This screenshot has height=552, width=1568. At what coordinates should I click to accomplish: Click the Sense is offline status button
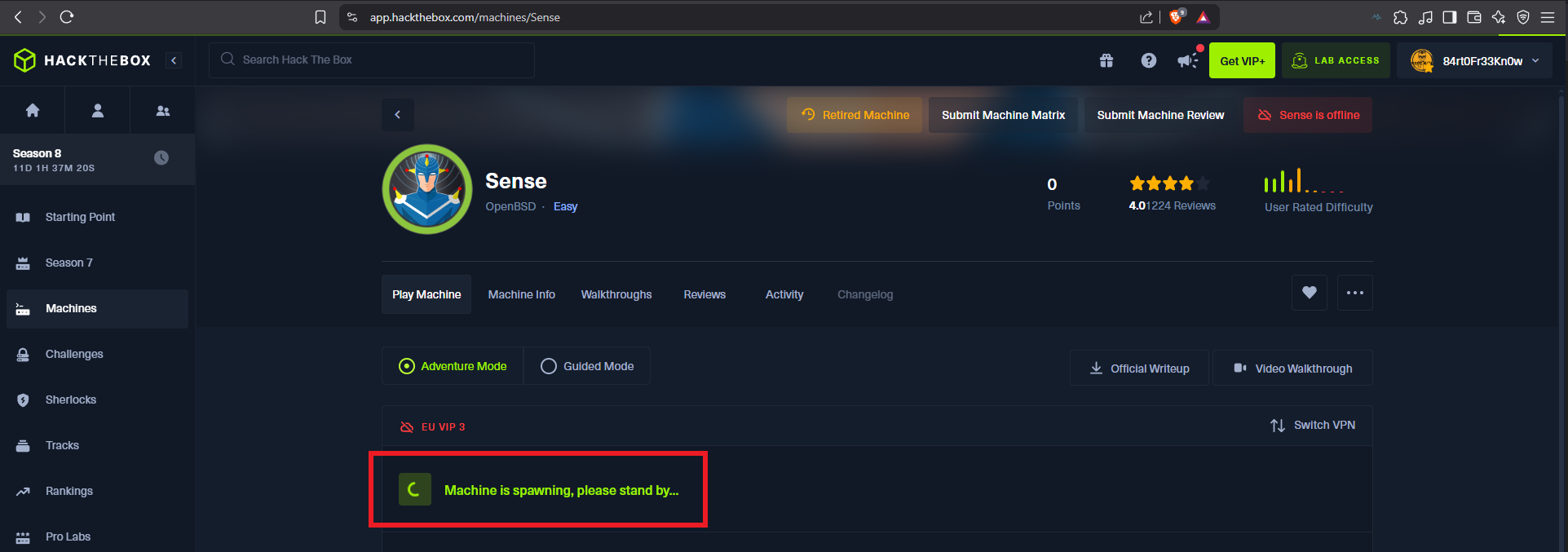point(1308,115)
